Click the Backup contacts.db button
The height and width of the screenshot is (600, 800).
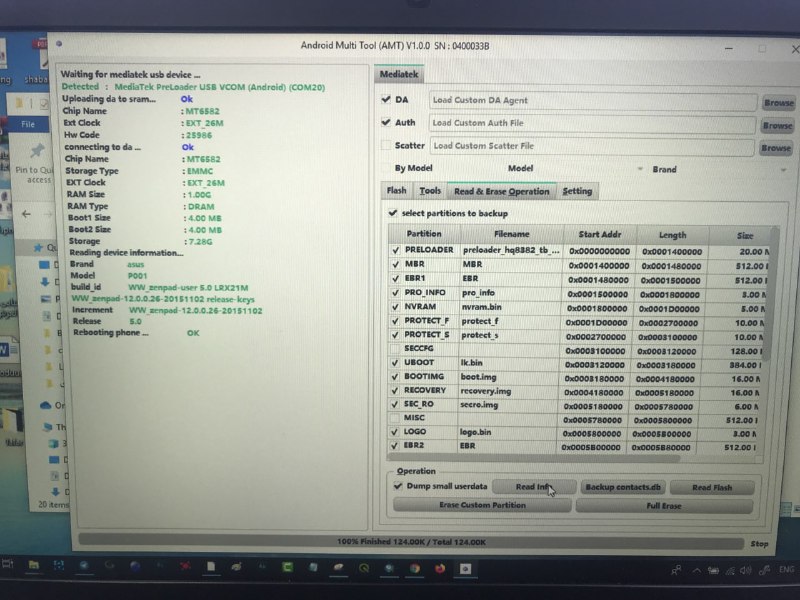coord(623,487)
